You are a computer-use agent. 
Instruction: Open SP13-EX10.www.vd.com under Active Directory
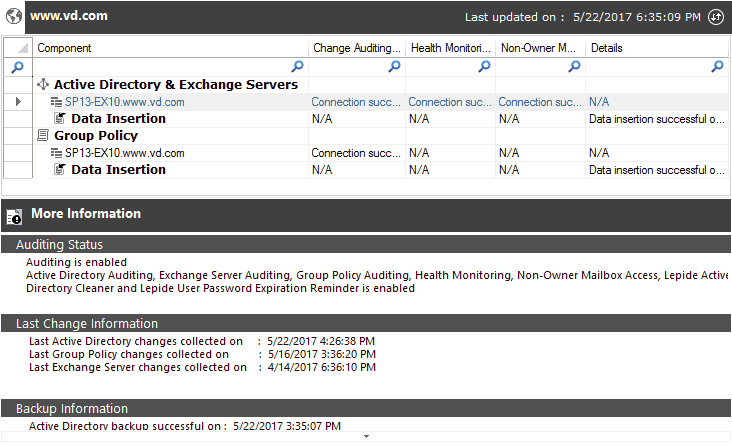tap(124, 102)
